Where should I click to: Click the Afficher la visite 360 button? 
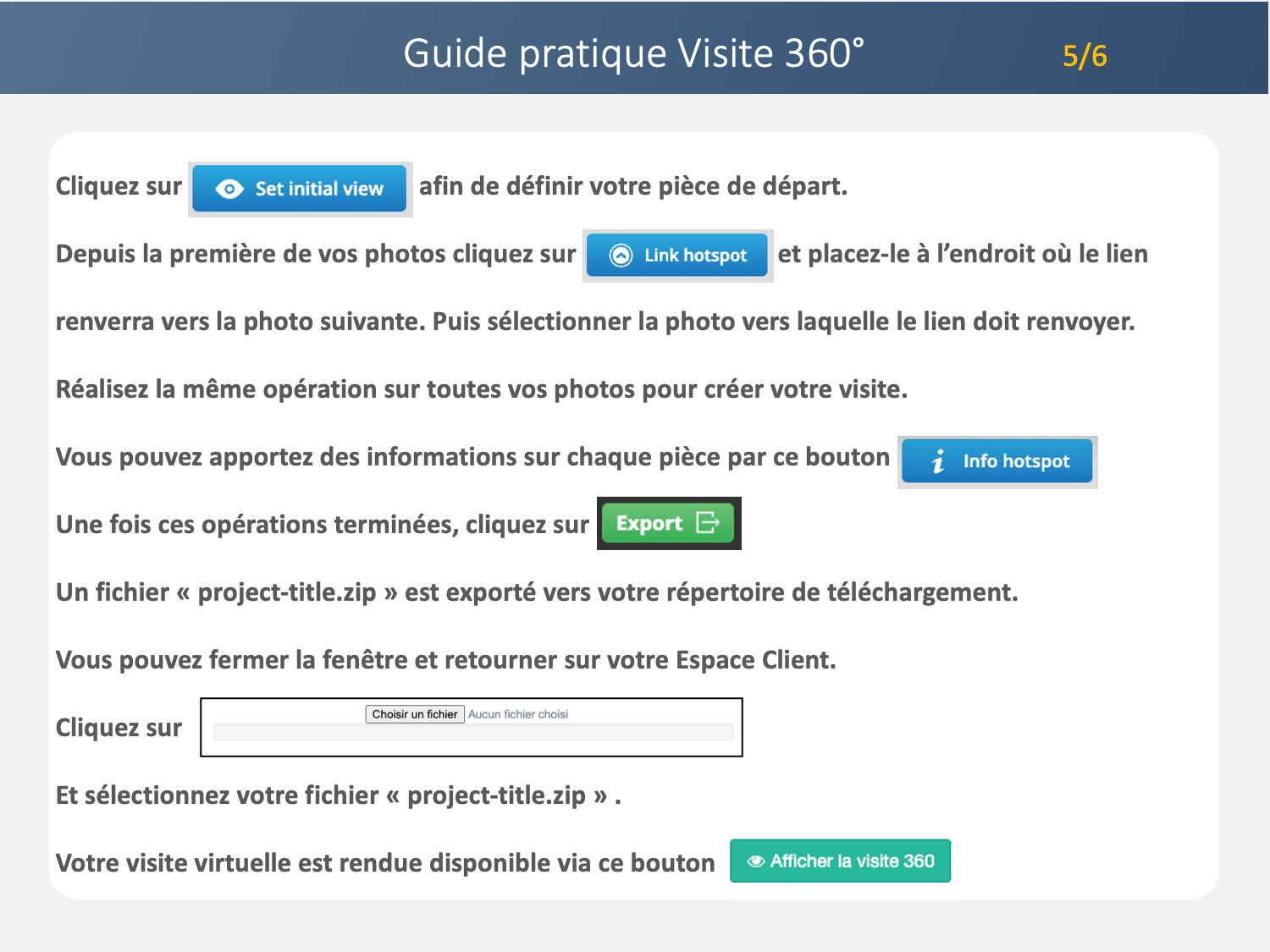coord(841,861)
